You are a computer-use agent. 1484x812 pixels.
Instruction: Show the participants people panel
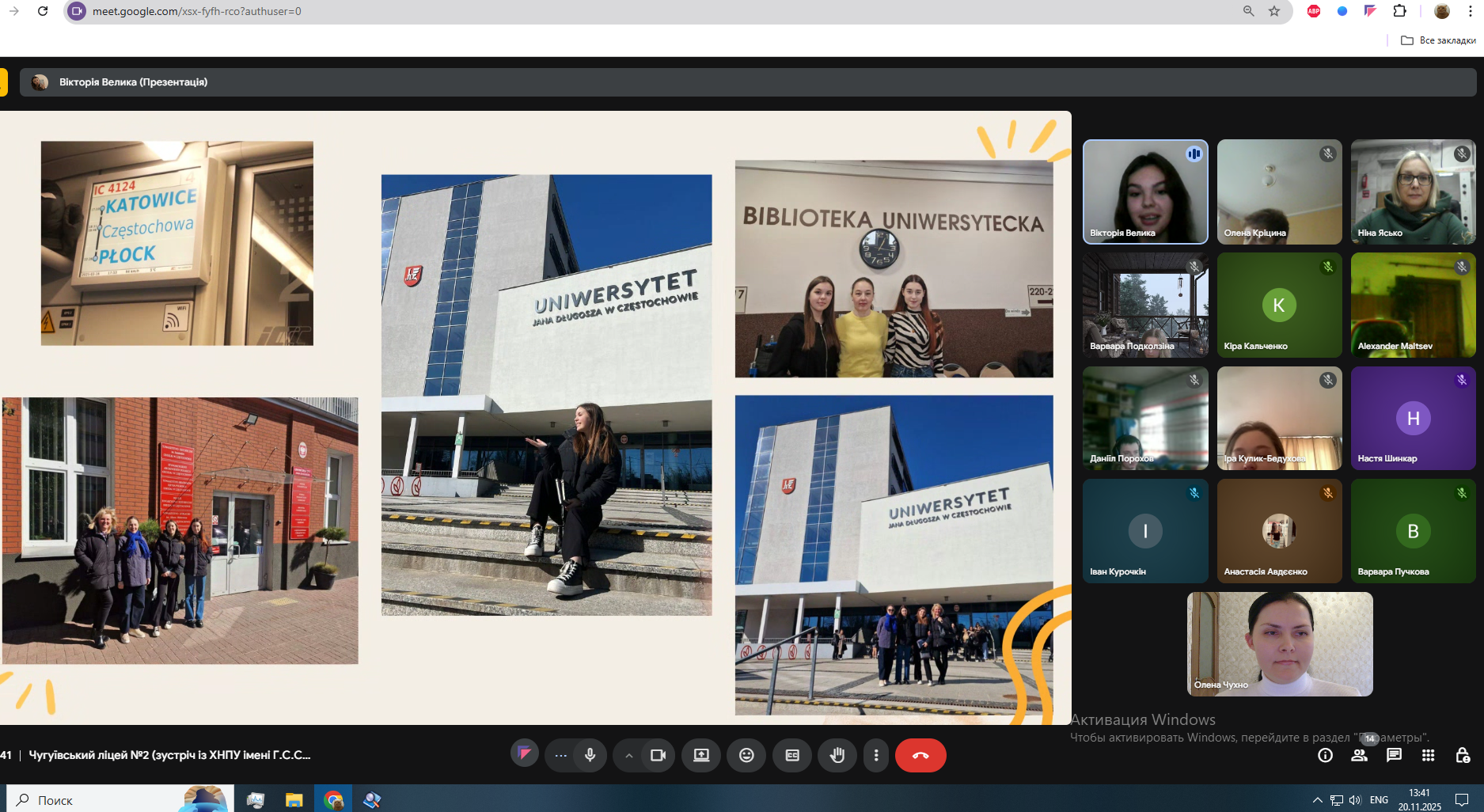pyautogui.click(x=1359, y=755)
